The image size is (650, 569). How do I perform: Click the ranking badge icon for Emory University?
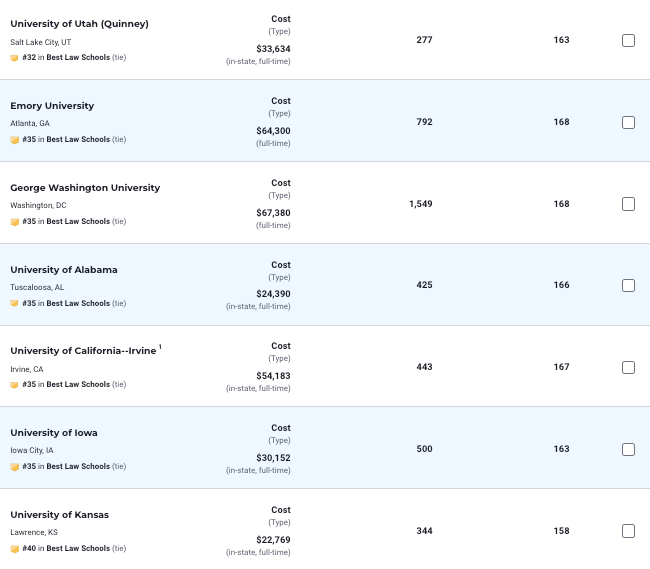(14, 140)
